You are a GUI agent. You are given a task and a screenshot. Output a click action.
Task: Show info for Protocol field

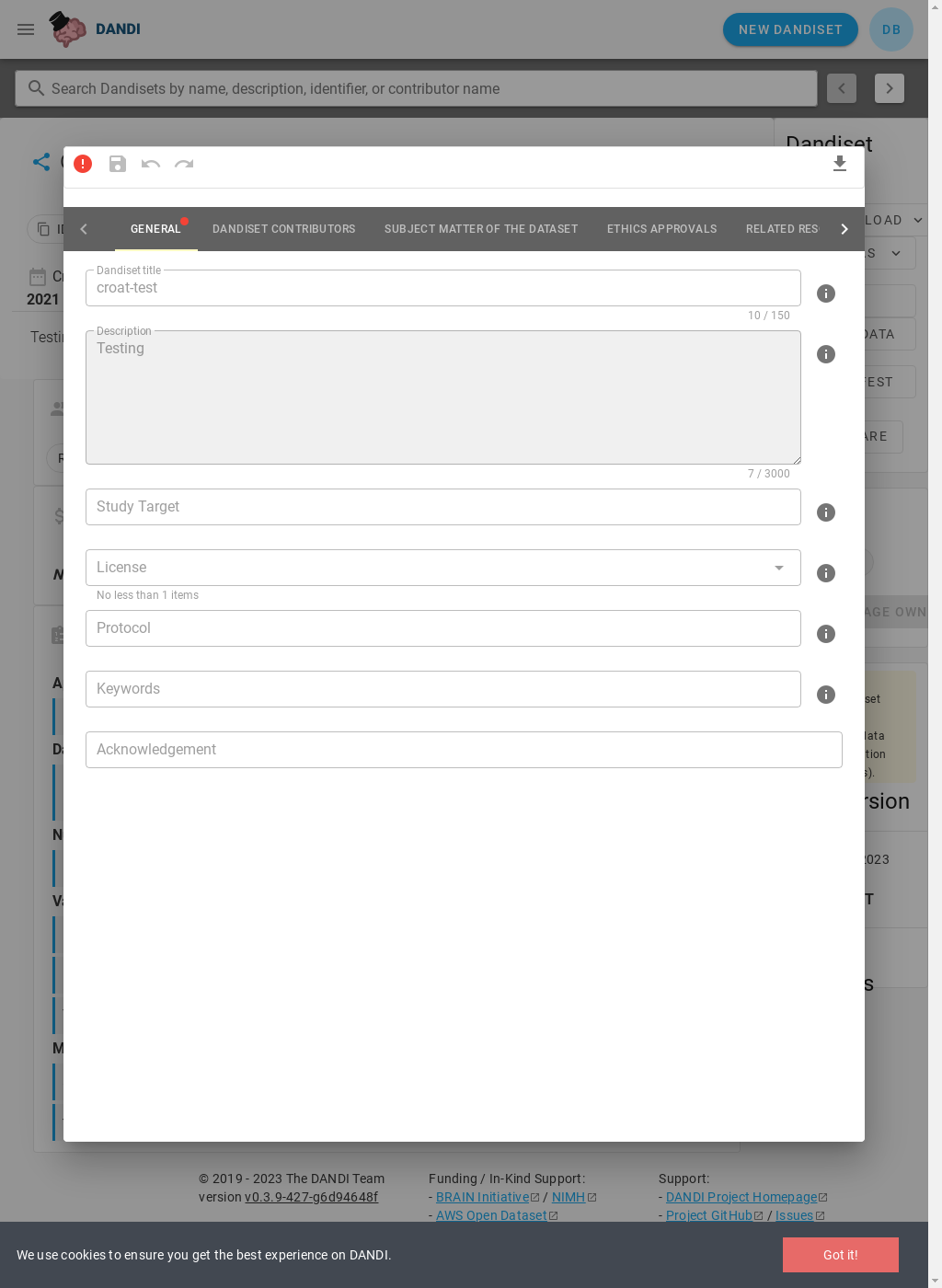pyautogui.click(x=826, y=634)
